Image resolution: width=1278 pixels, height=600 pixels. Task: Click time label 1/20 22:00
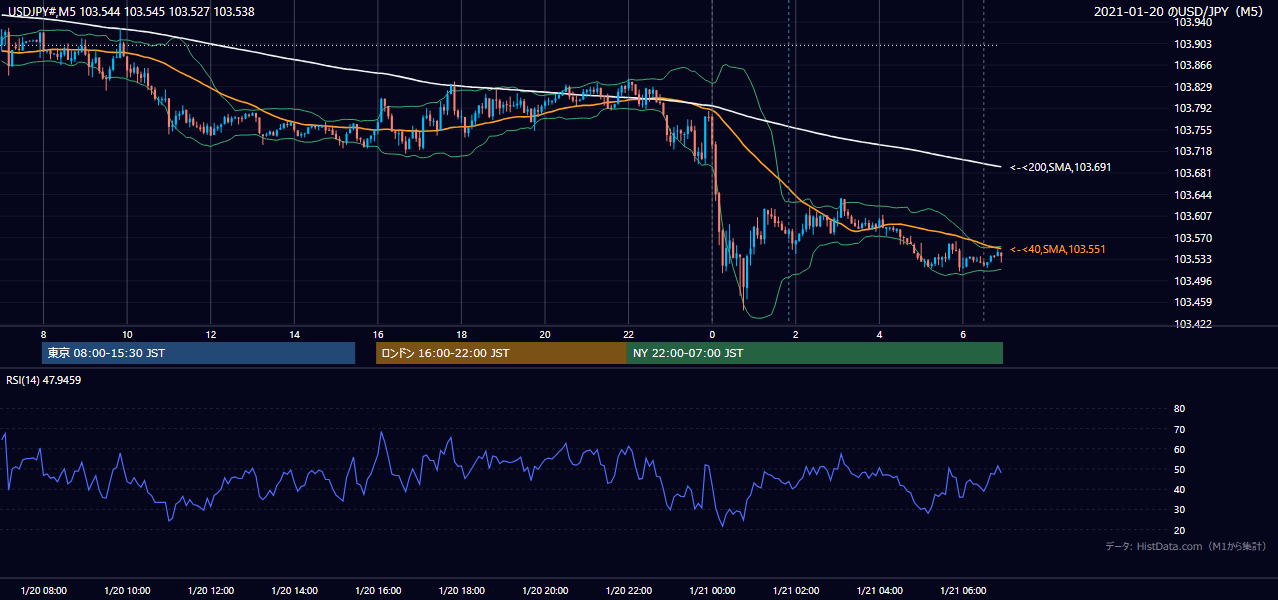(628, 591)
